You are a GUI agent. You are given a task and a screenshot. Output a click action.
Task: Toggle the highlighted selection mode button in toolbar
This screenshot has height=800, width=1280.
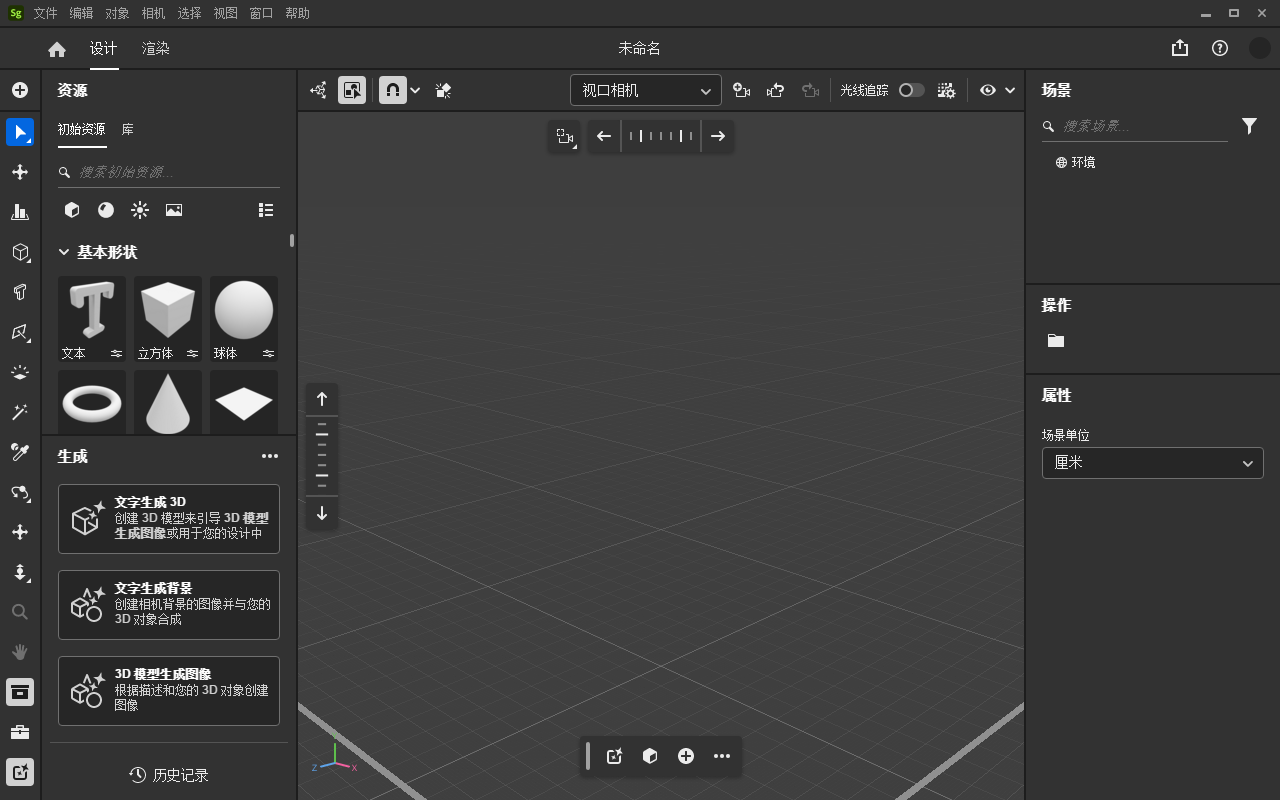tap(352, 90)
